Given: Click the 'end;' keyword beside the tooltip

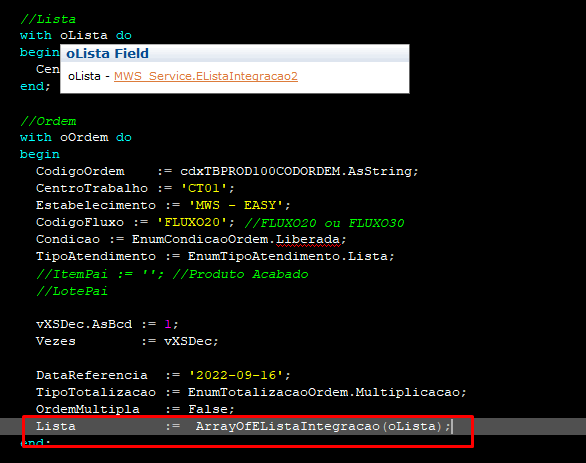Looking at the screenshot, I should (36, 86).
